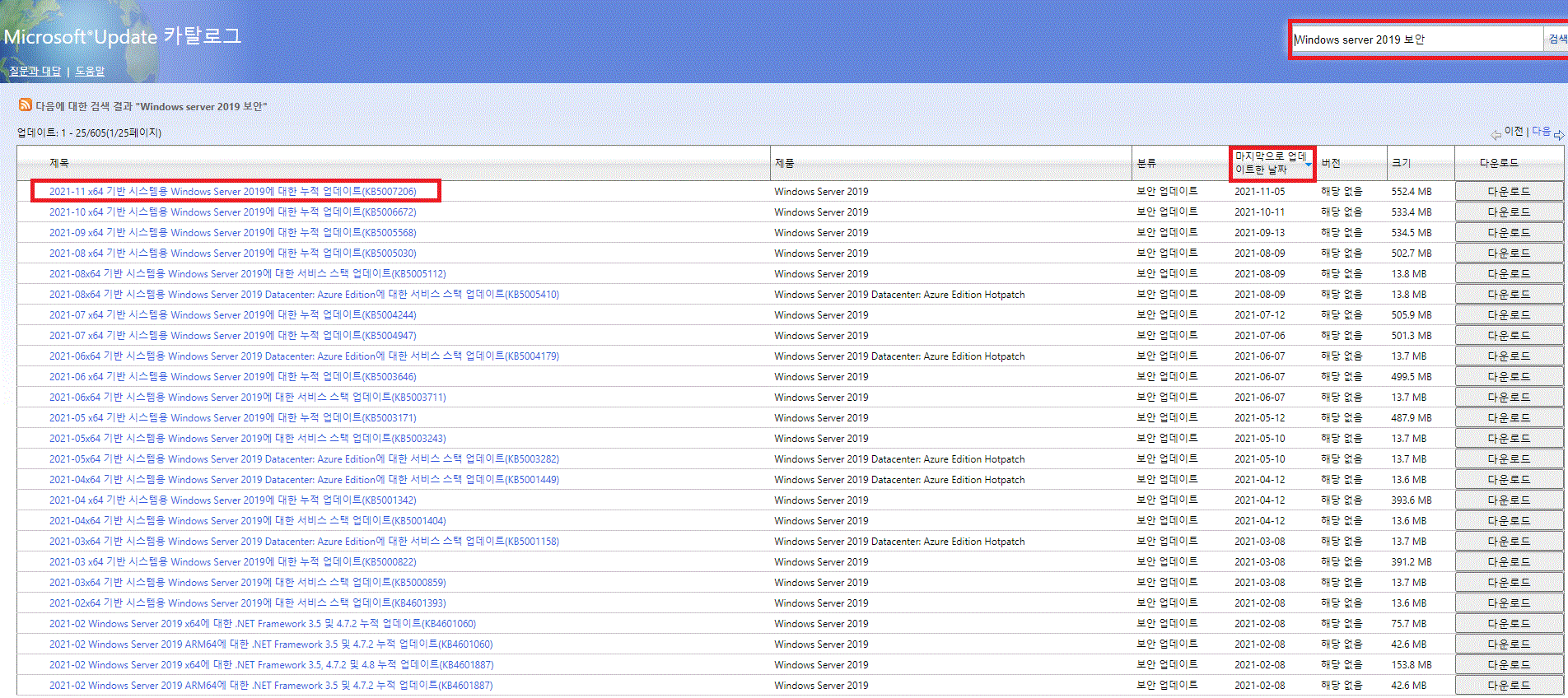
Task: Open KB5001449 Azure Edition update link
Action: [x=304, y=479]
